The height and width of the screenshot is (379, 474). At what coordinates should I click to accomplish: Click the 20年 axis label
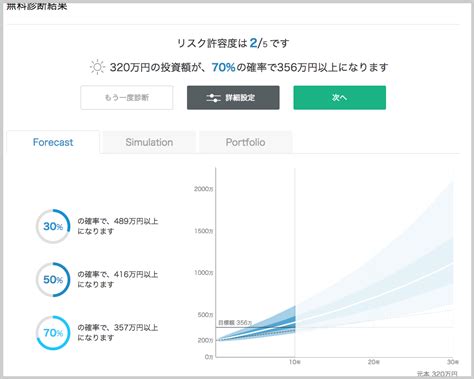coord(373,362)
